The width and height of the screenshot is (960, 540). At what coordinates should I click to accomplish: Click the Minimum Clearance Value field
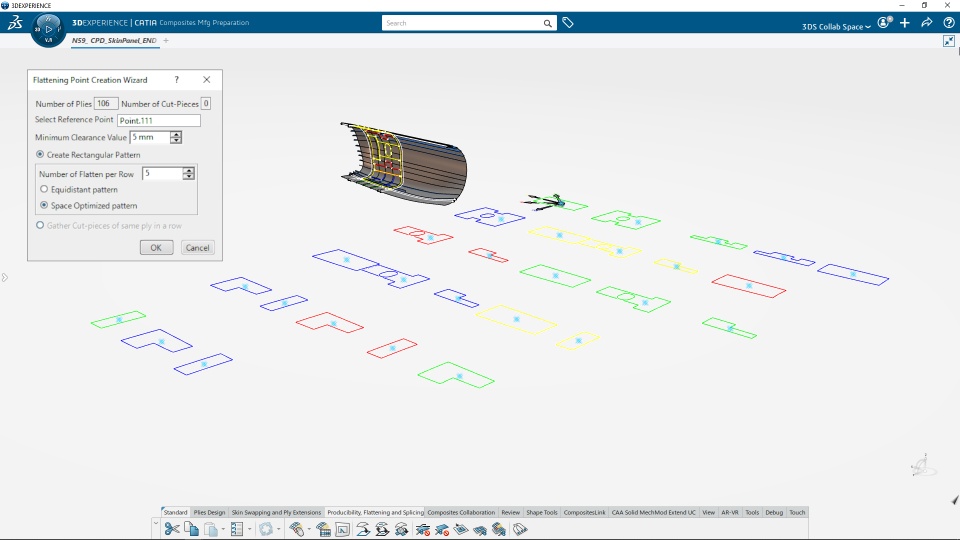click(150, 137)
